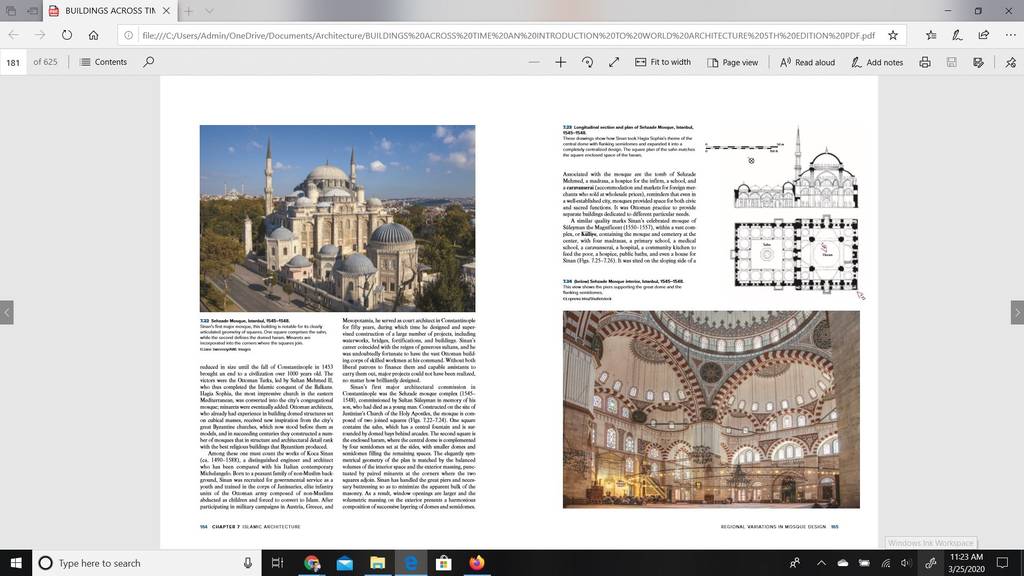Image resolution: width=1024 pixels, height=576 pixels.
Task: Enter full screen view
Action: click(614, 62)
